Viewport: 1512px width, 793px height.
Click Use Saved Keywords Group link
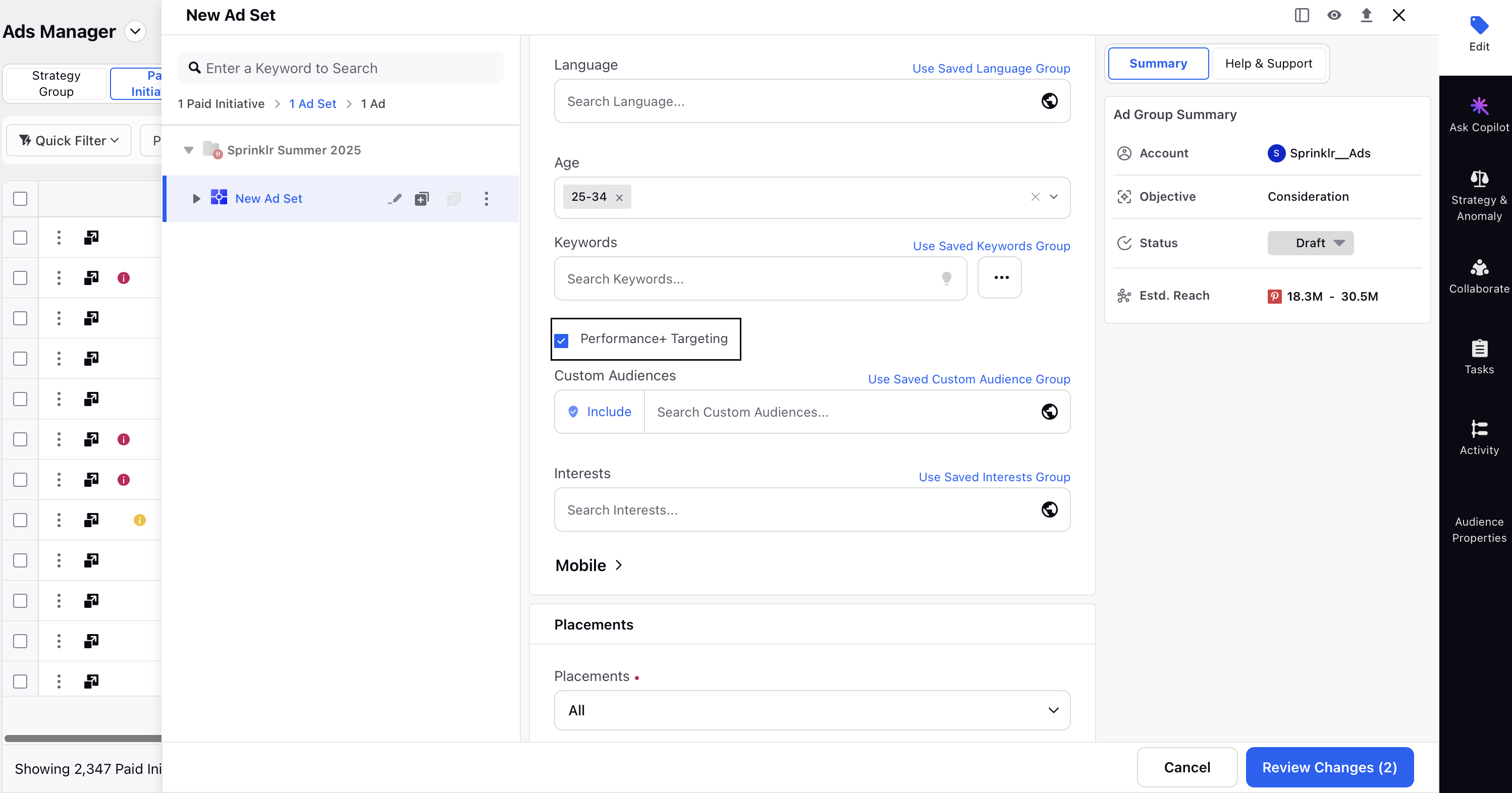(991, 246)
